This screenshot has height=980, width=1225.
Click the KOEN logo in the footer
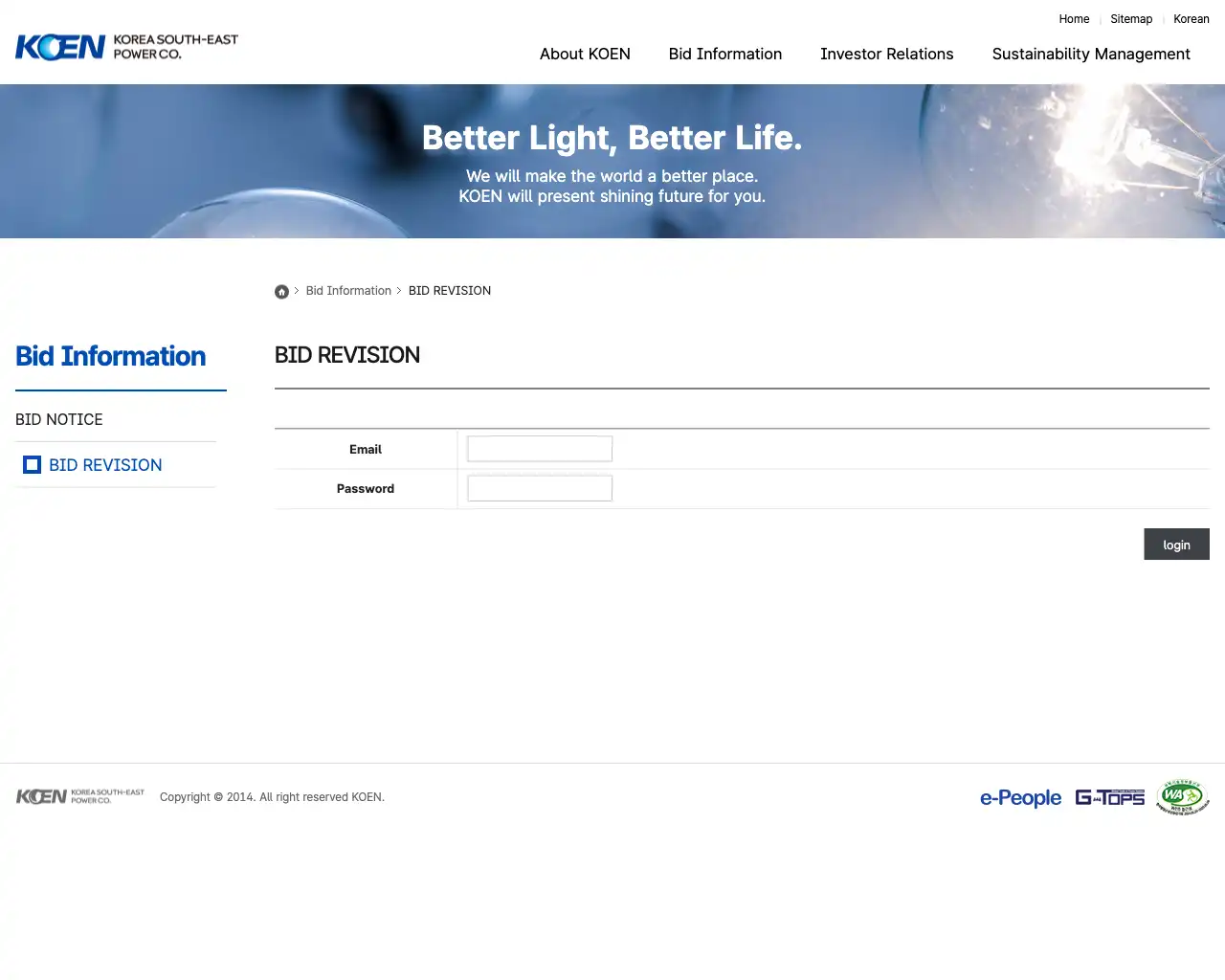tap(80, 795)
